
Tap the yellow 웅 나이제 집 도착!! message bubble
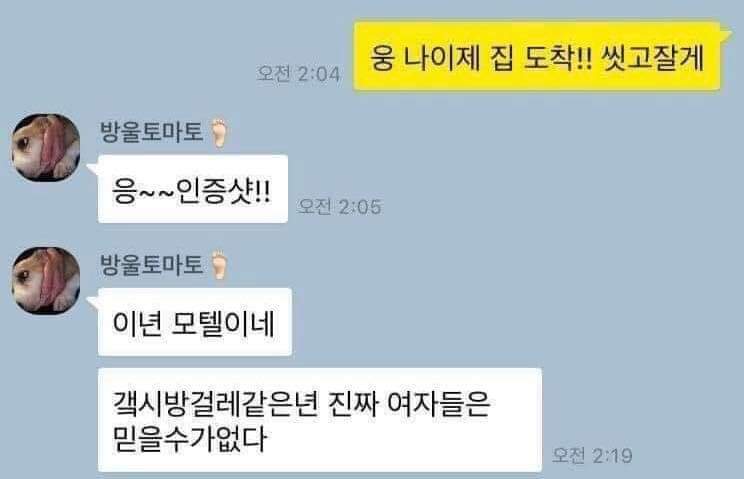point(537,56)
